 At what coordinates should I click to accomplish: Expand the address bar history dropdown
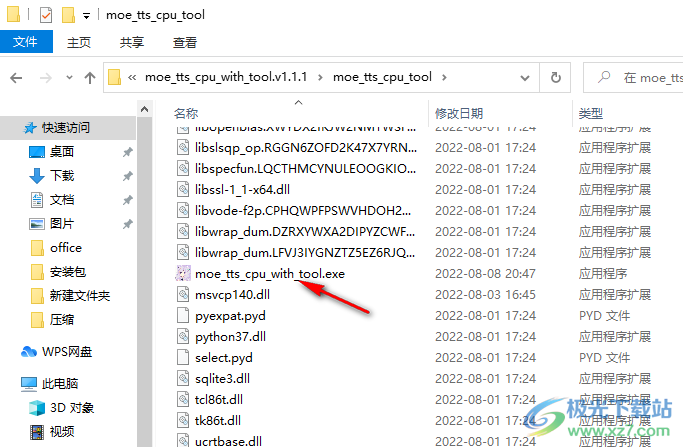525,78
